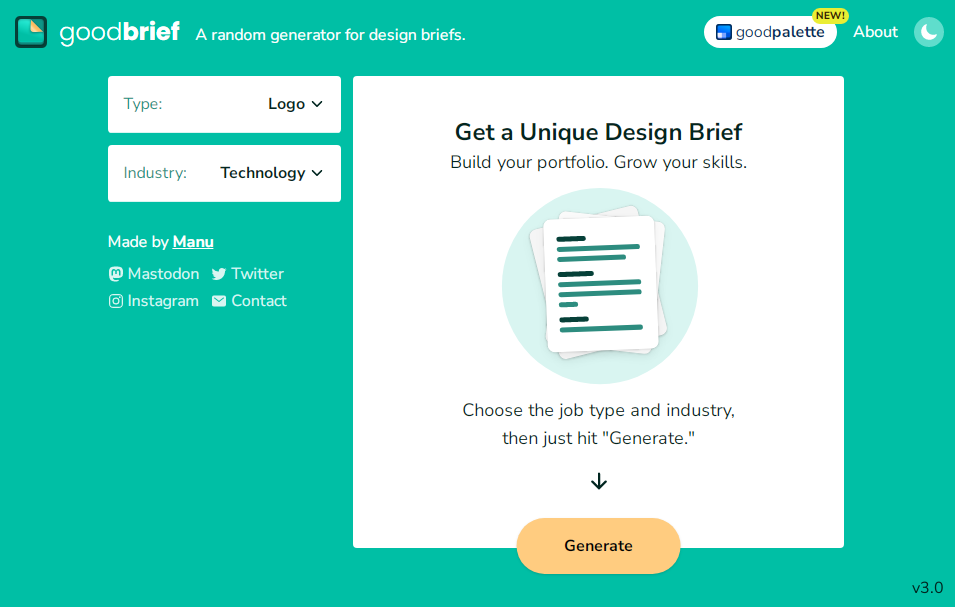Click the Mastodon icon
Screen dimensions: 955x607
pos(116,274)
